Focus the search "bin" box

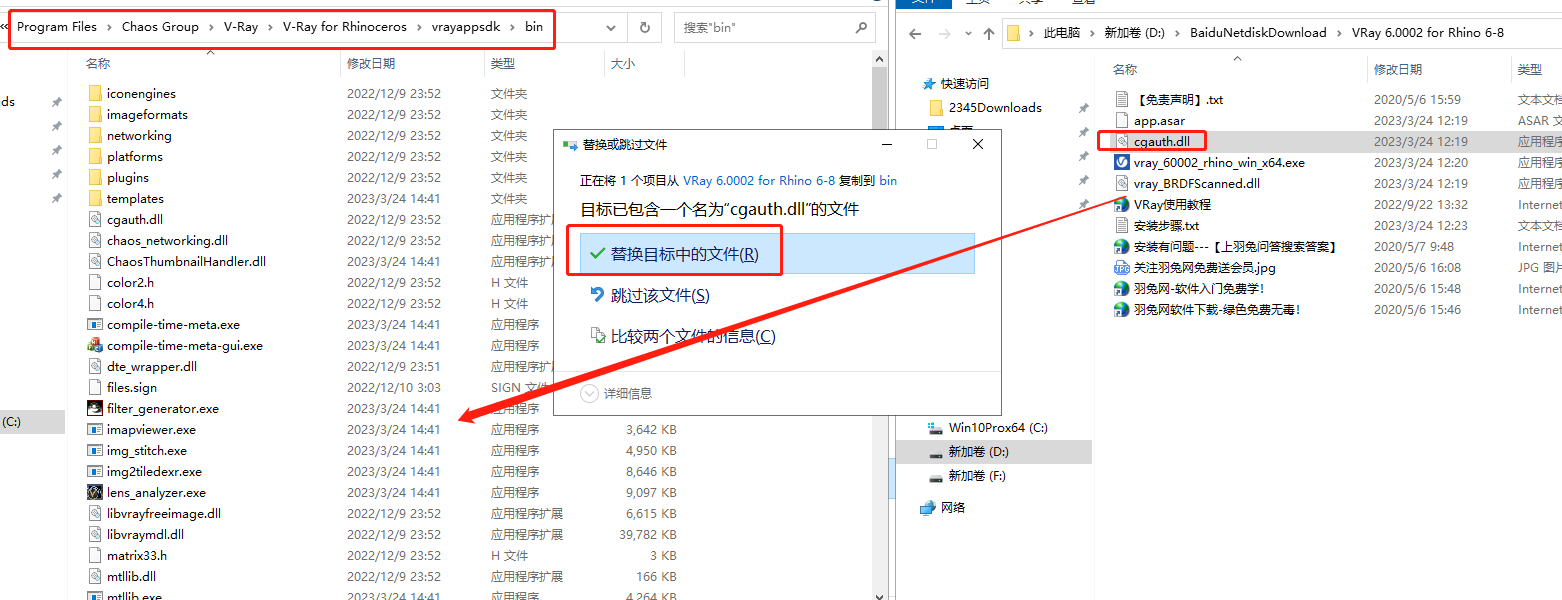(775, 28)
